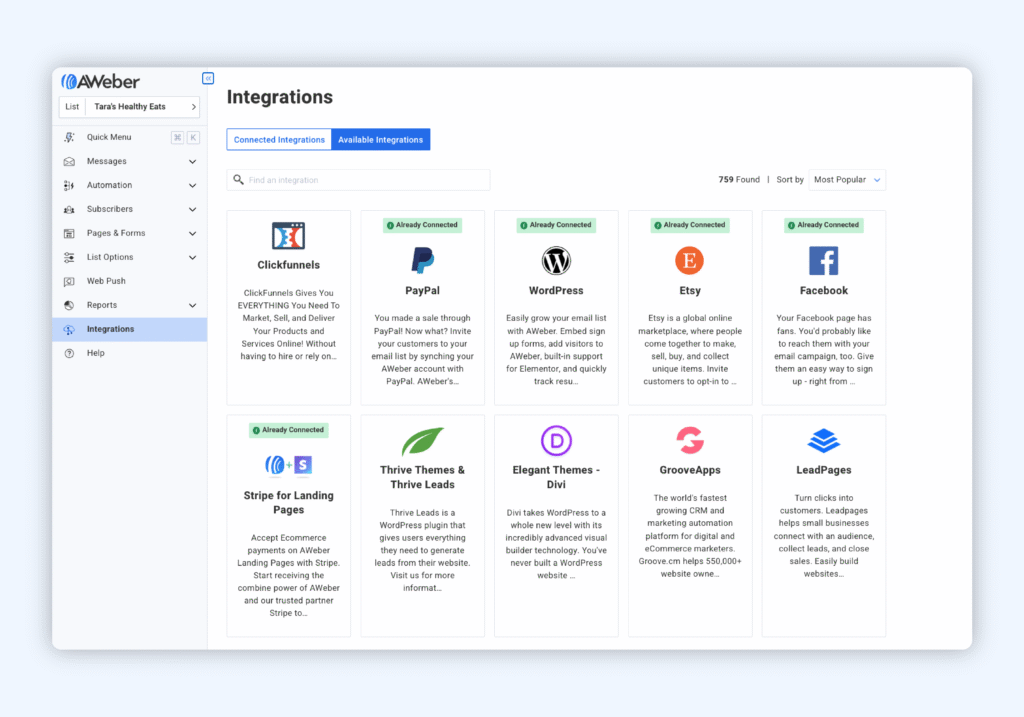Click the Web Push icon
This screenshot has height=717, width=1024.
click(69, 281)
